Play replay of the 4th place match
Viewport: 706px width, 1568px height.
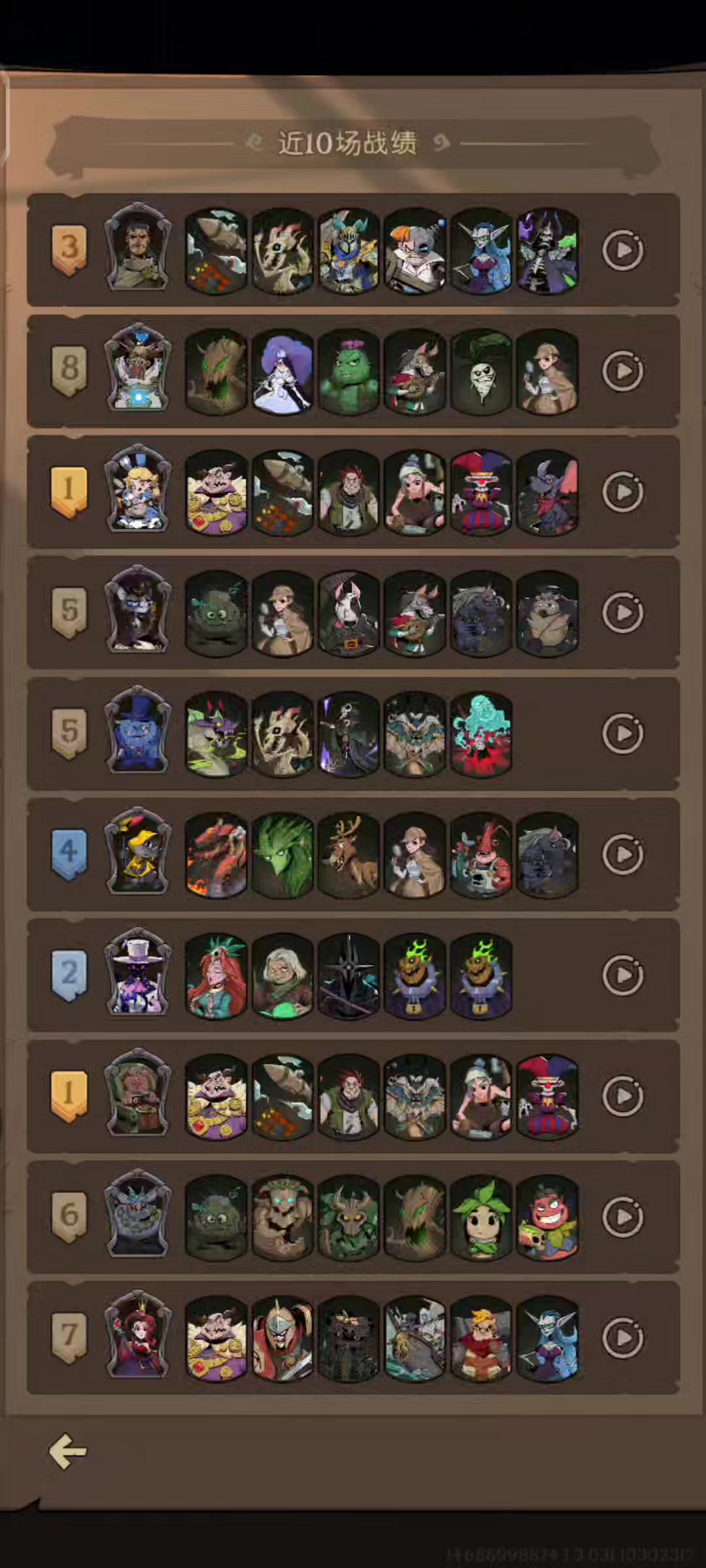click(622, 854)
